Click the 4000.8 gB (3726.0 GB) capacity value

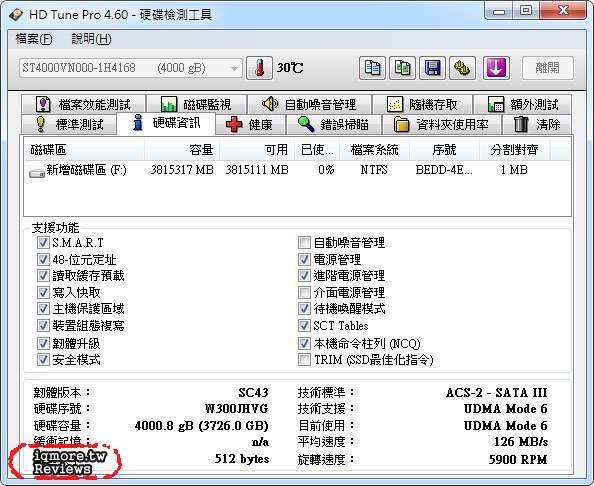click(x=202, y=426)
